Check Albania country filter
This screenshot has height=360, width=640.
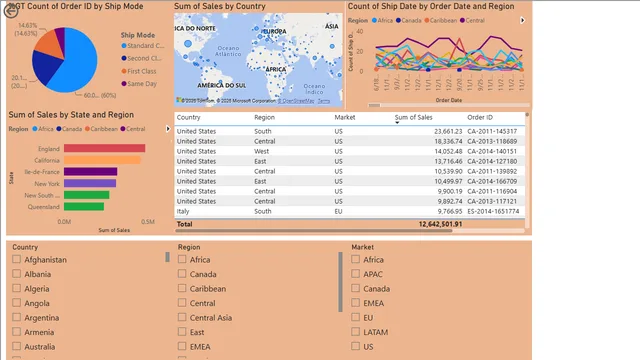[16, 274]
